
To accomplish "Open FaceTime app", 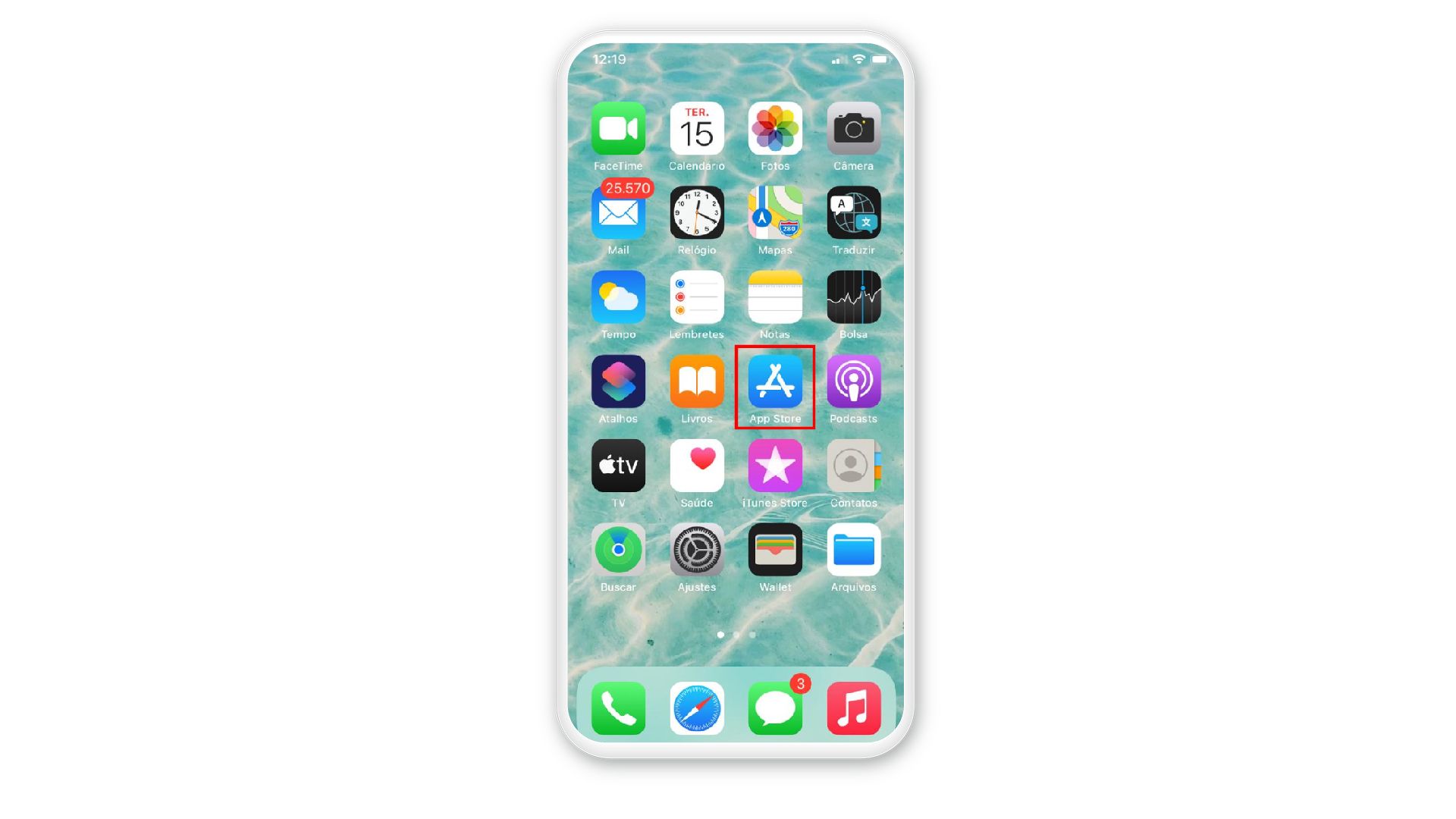I will point(617,128).
